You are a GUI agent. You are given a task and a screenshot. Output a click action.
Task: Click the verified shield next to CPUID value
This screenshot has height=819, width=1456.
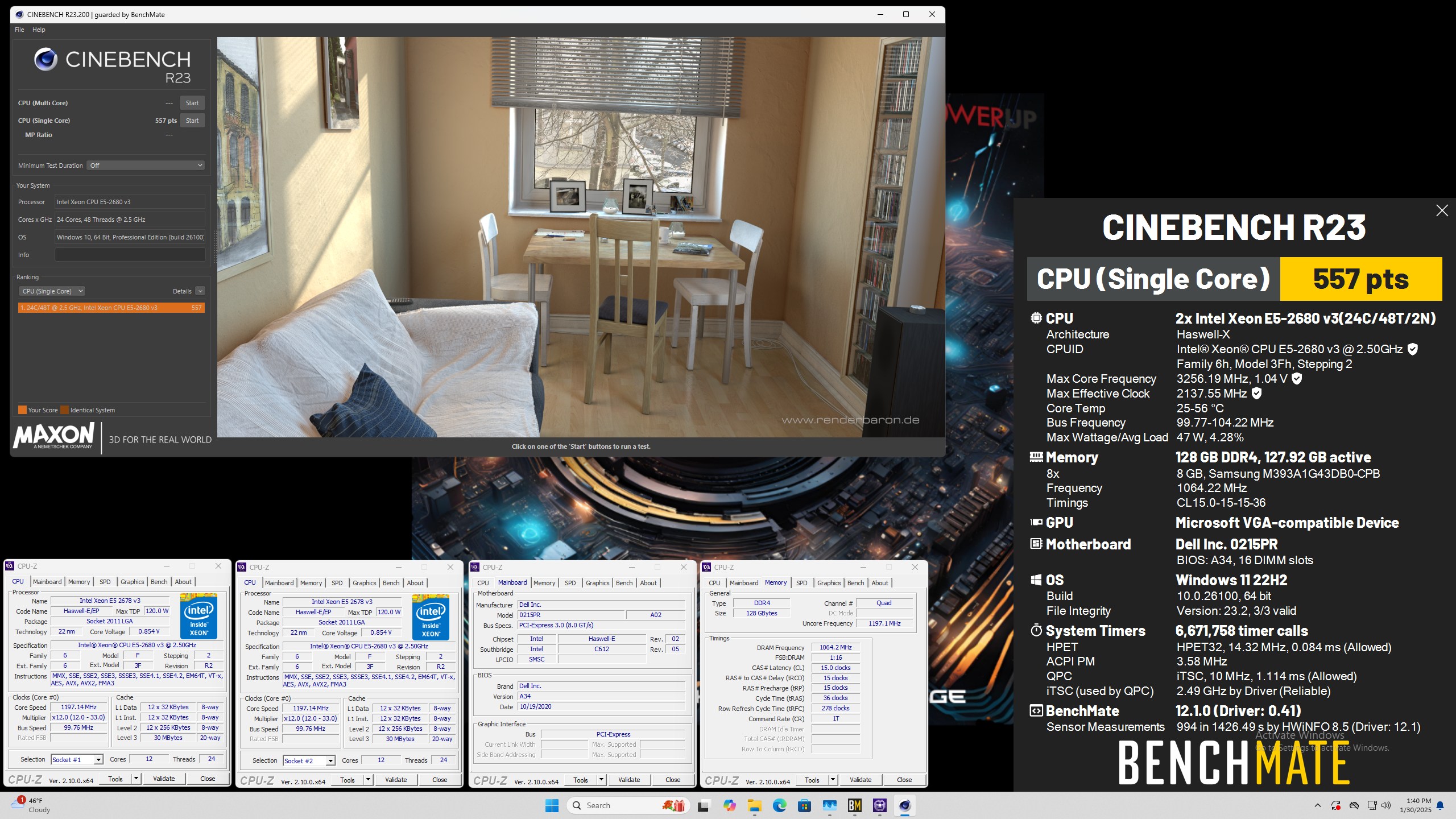tap(1412, 349)
